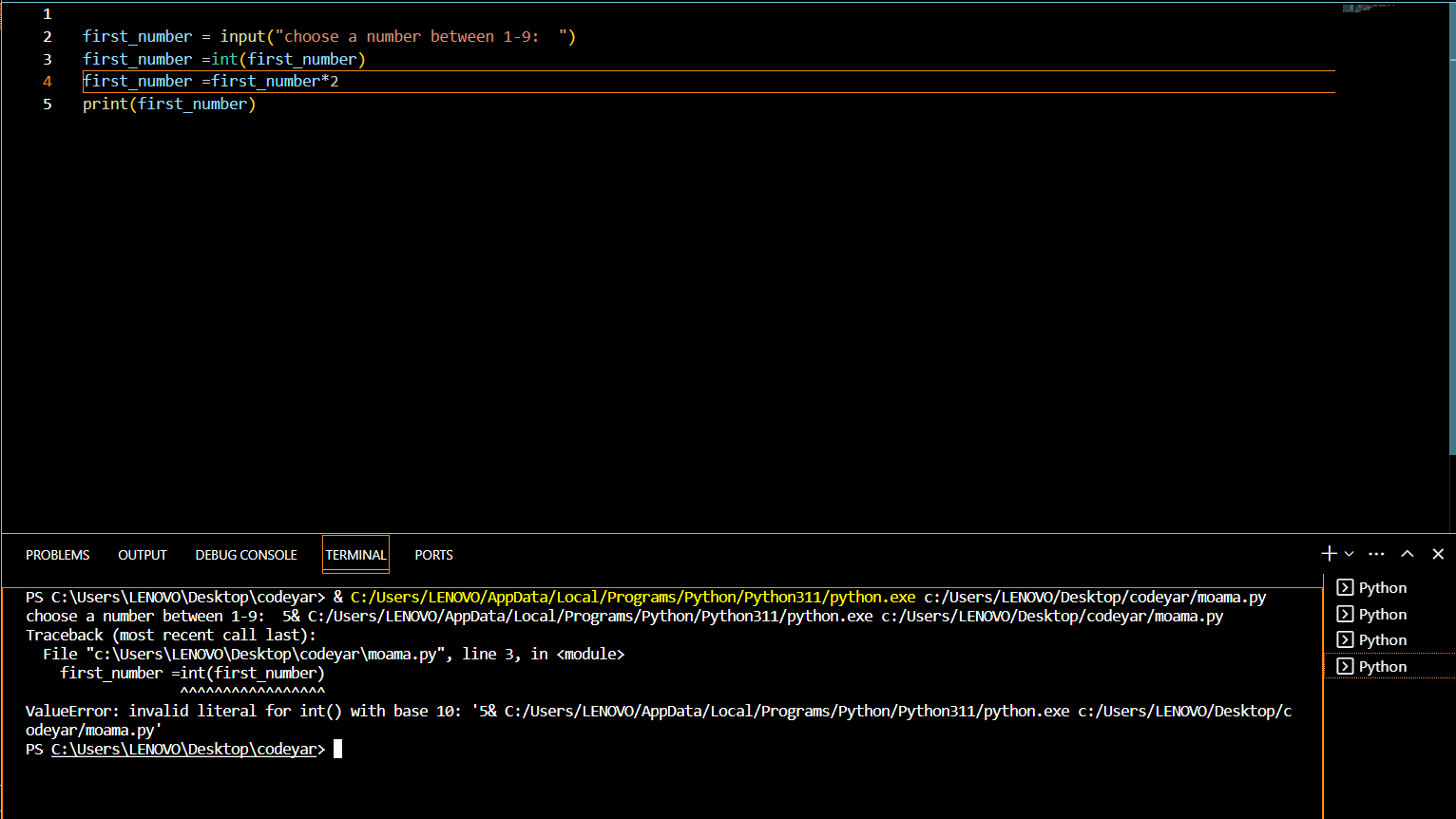Image resolution: width=1456 pixels, height=819 pixels.
Task: Close the bottom panel with the X icon
Action: coord(1438,553)
